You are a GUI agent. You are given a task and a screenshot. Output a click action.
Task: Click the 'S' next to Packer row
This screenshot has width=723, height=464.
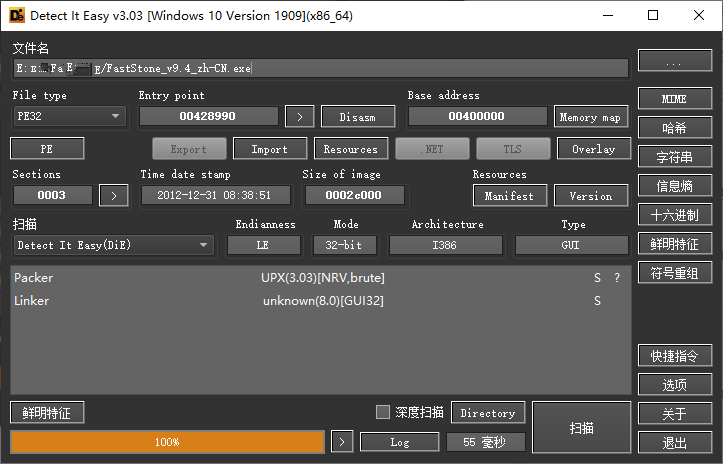[x=598, y=278]
